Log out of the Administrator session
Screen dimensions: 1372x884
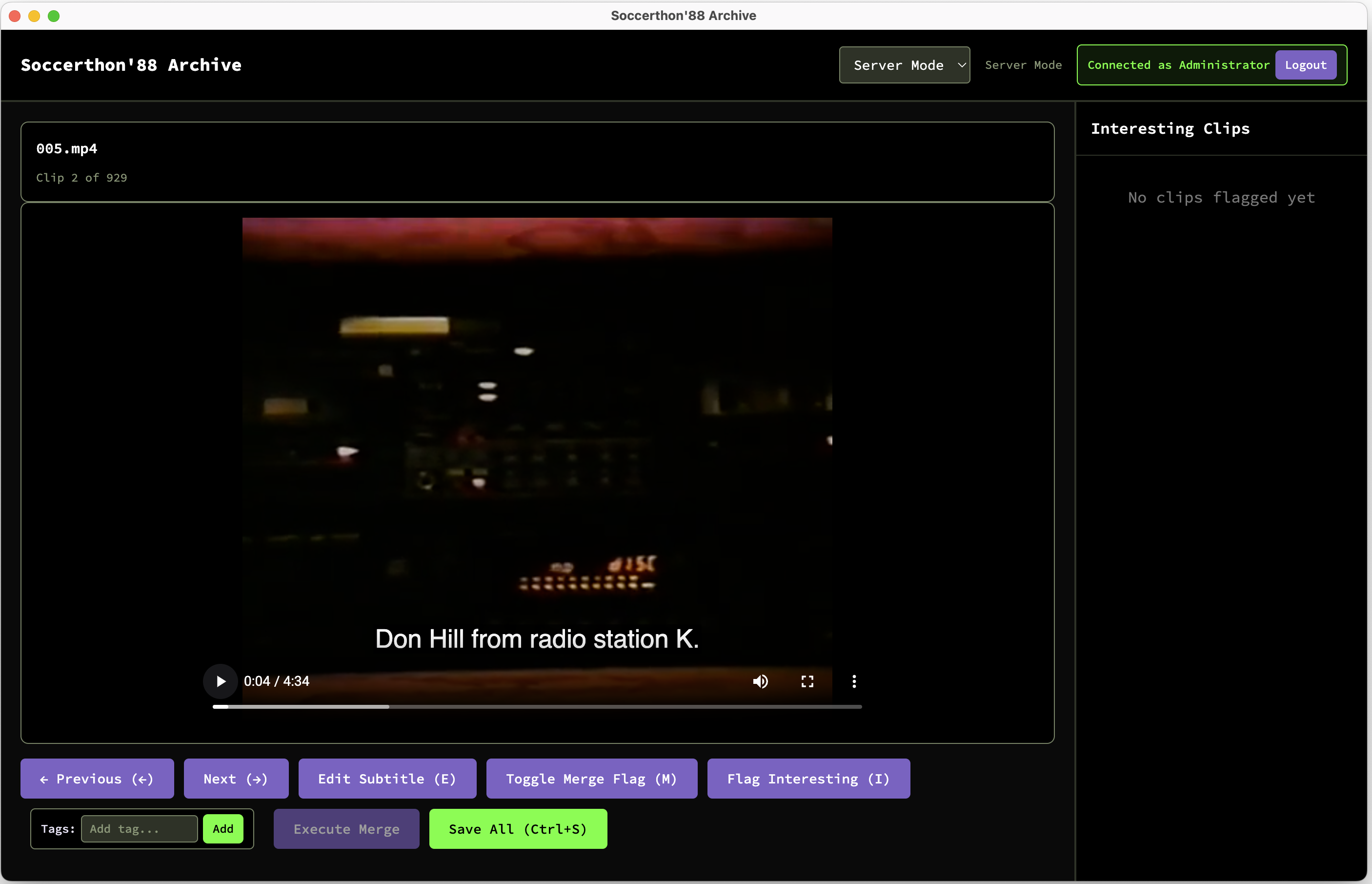(x=1306, y=65)
